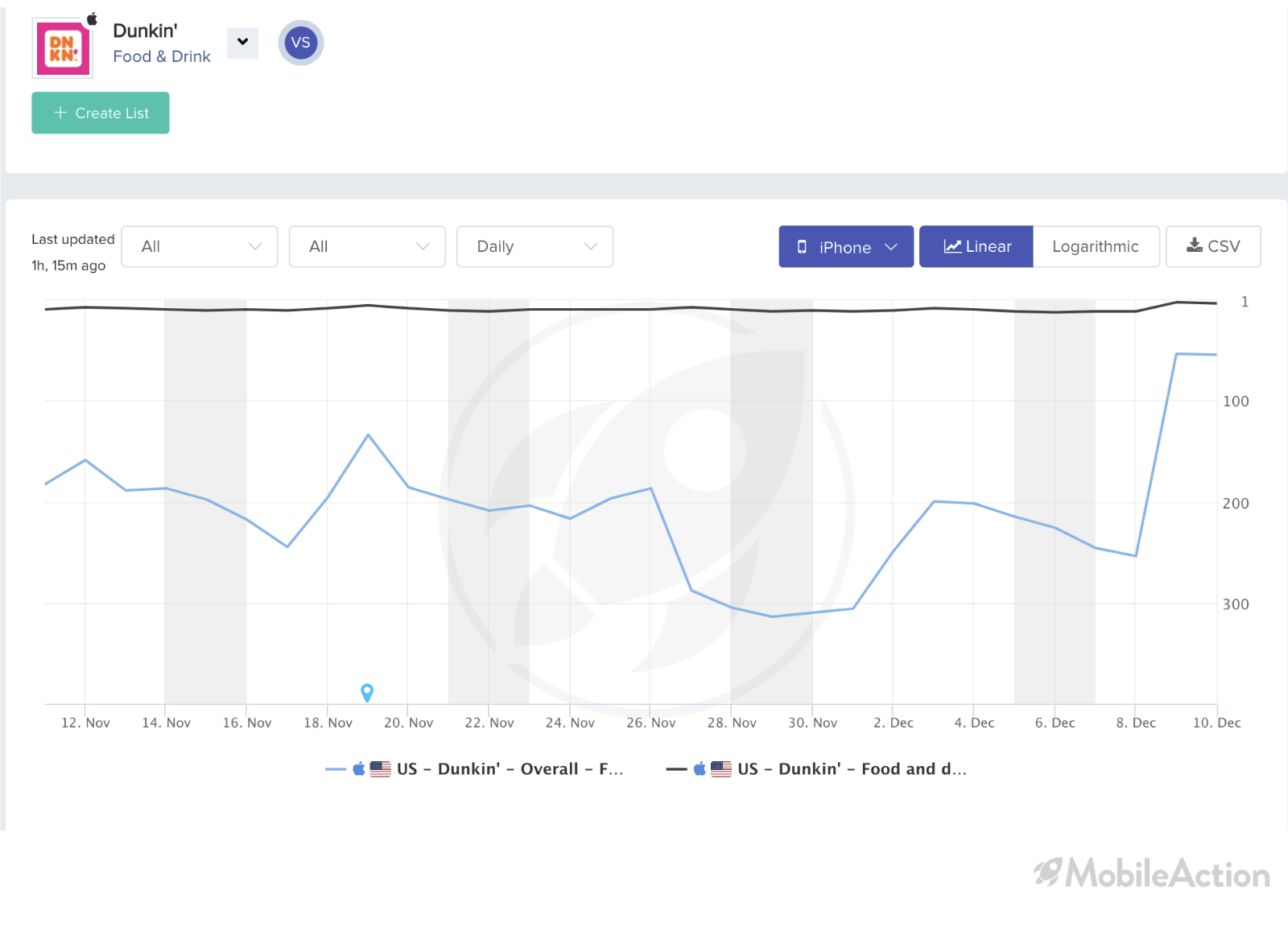
Task: Click the Create List button
Action: point(101,113)
